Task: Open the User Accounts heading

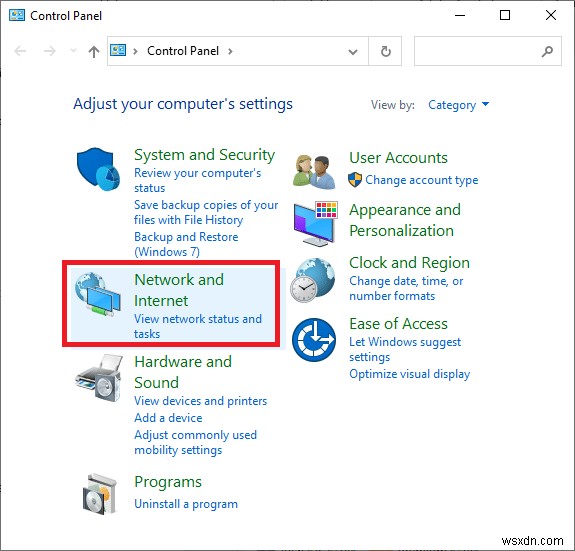Action: pyautogui.click(x=398, y=158)
